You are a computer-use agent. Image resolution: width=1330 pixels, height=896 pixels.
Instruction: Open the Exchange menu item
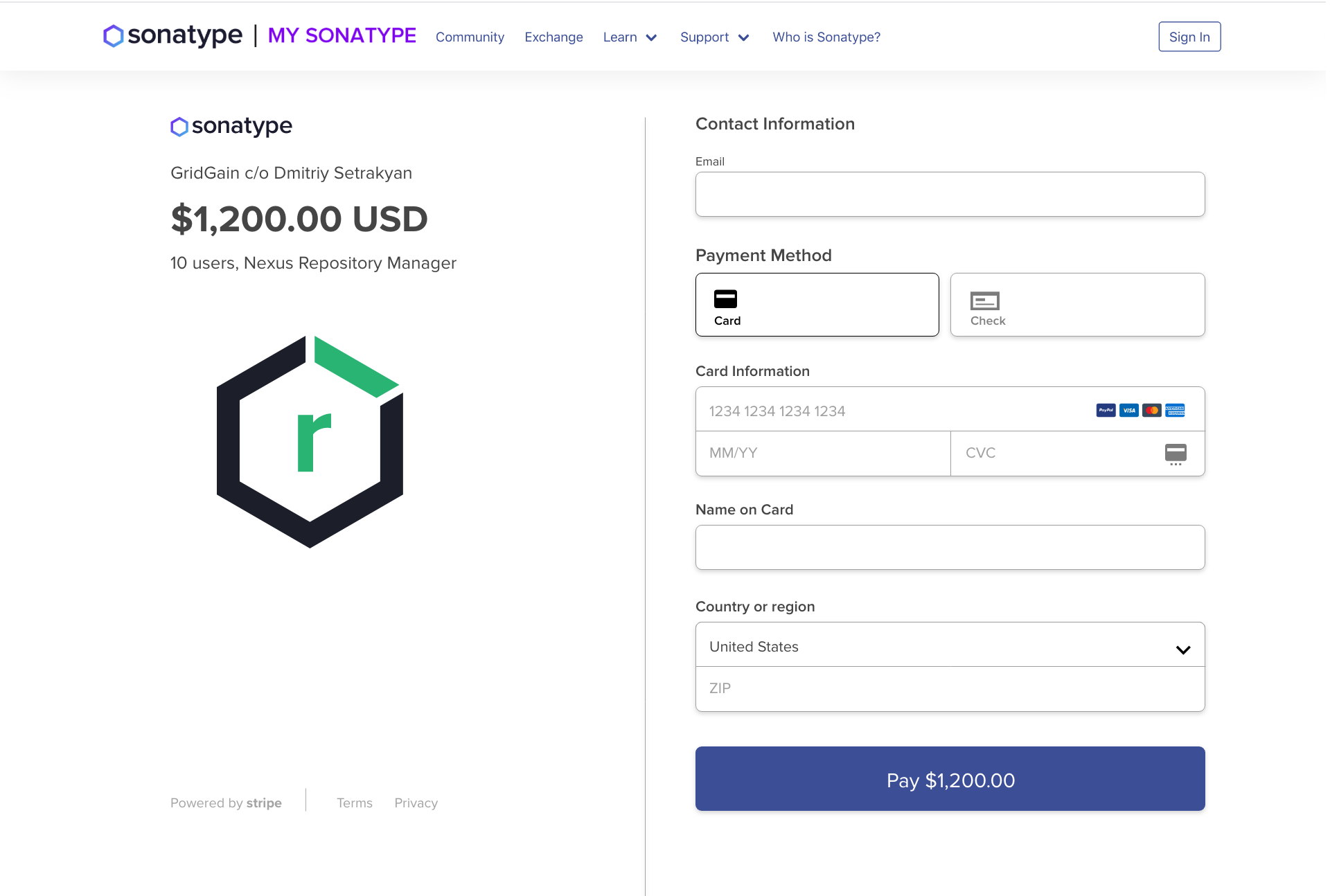[553, 37]
